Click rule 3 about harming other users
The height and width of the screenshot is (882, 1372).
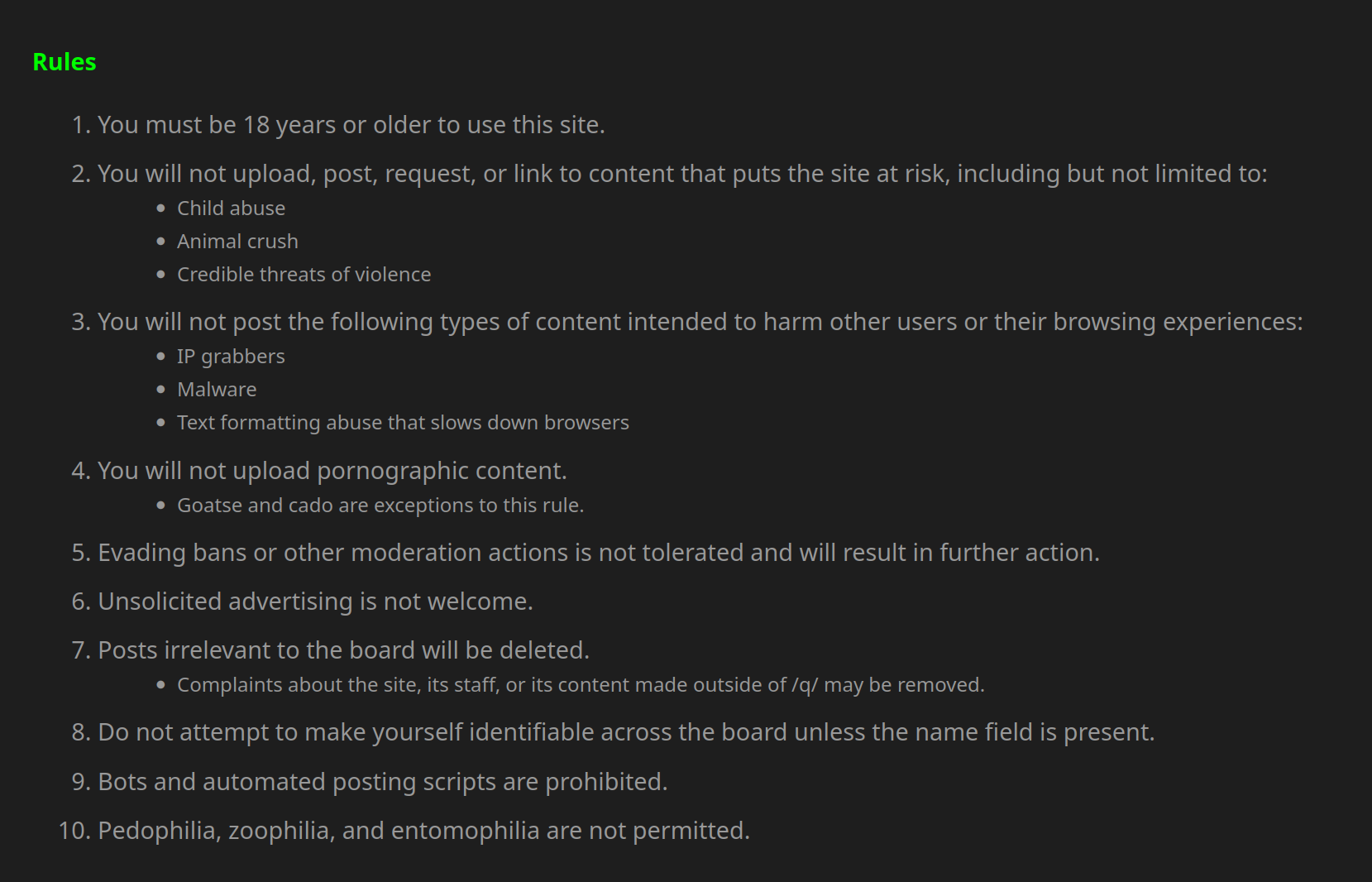coord(700,322)
